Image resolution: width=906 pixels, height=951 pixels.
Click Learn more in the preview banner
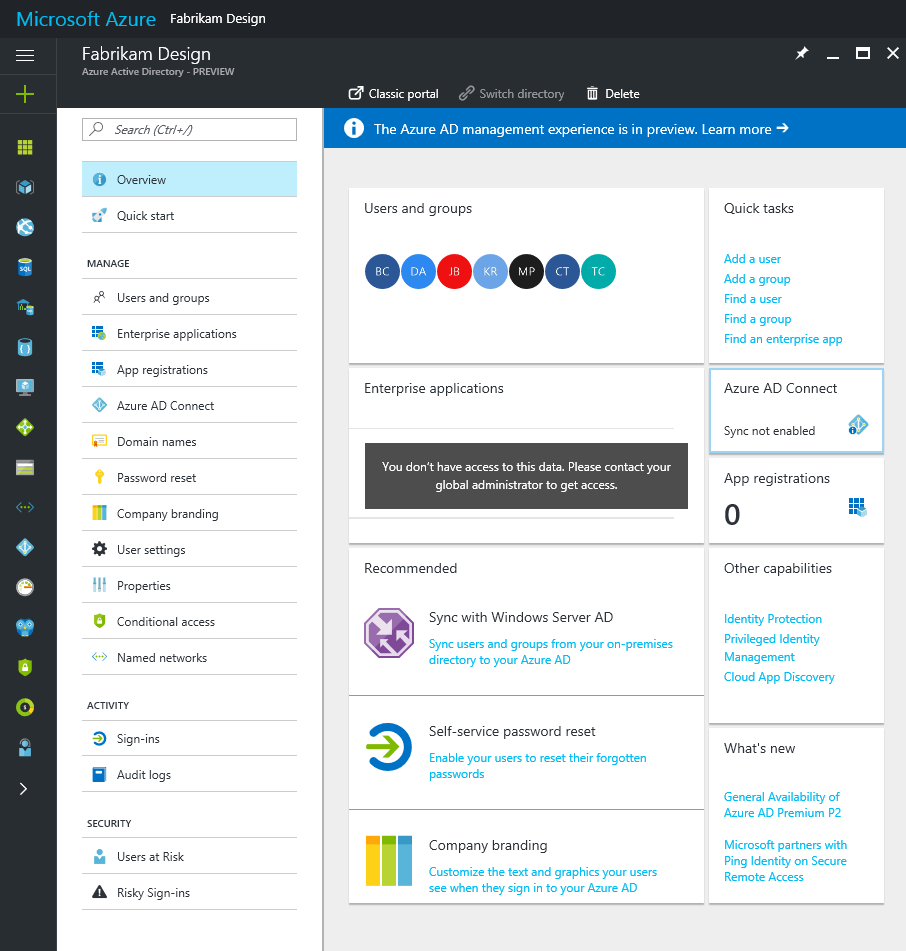click(745, 129)
